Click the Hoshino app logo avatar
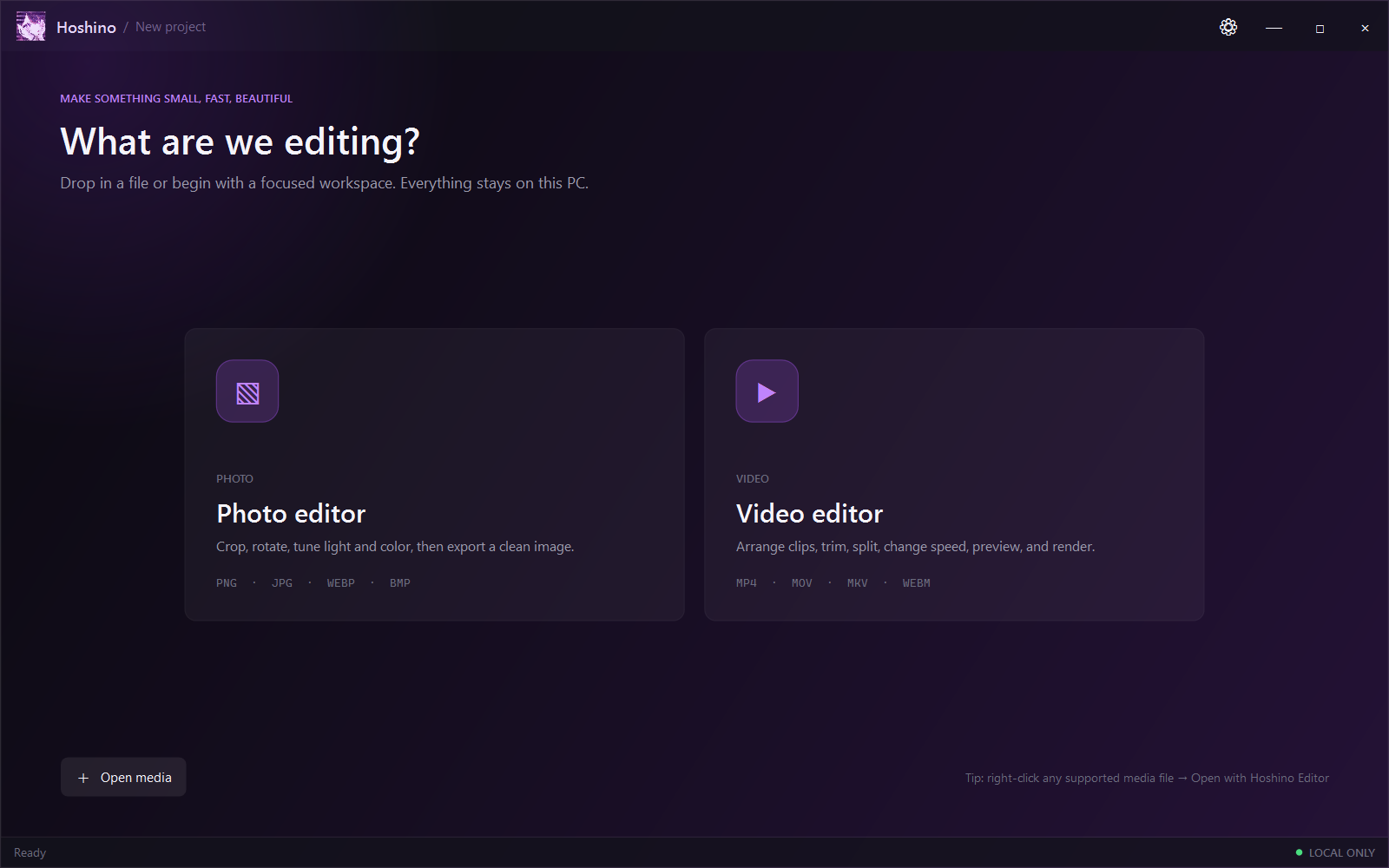 point(31,27)
